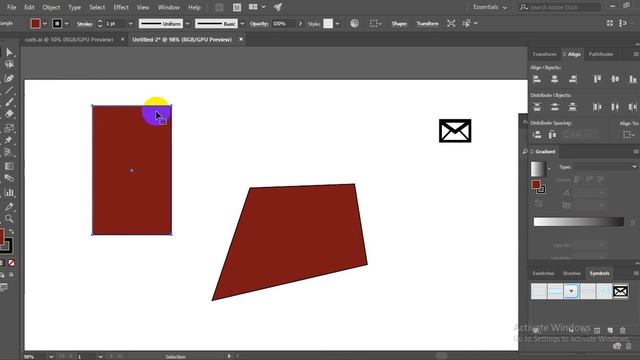Open the Window menu
Image resolution: width=640 pixels, height=360 pixels.
click(x=169, y=7)
